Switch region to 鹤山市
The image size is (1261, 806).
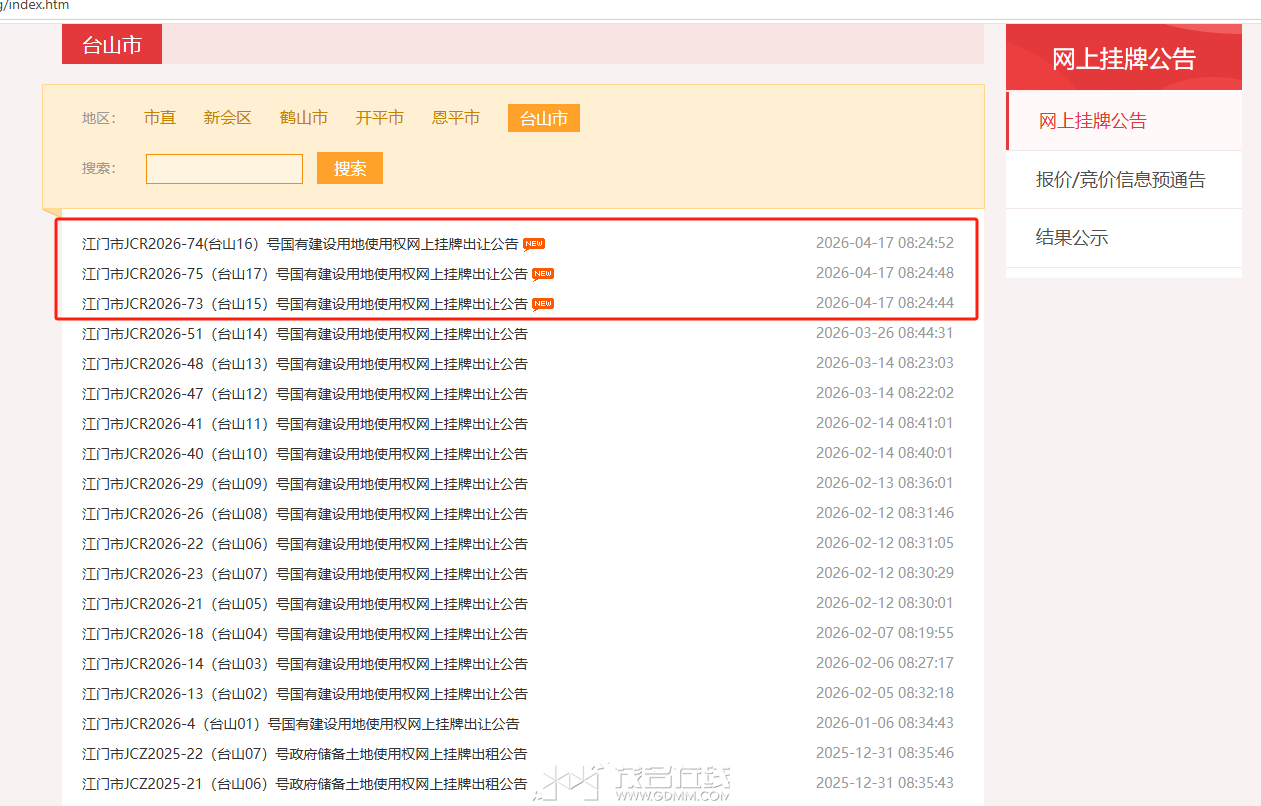(x=304, y=118)
